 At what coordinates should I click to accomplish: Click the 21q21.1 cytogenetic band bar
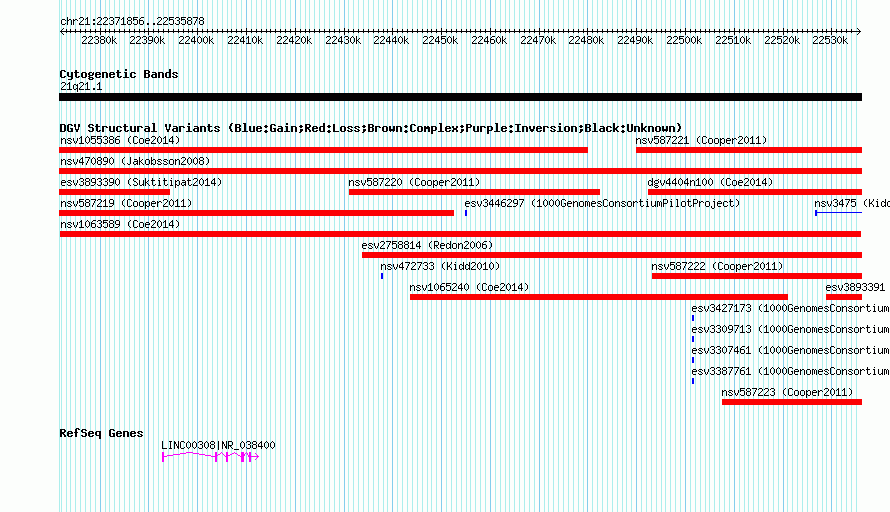[x=460, y=97]
